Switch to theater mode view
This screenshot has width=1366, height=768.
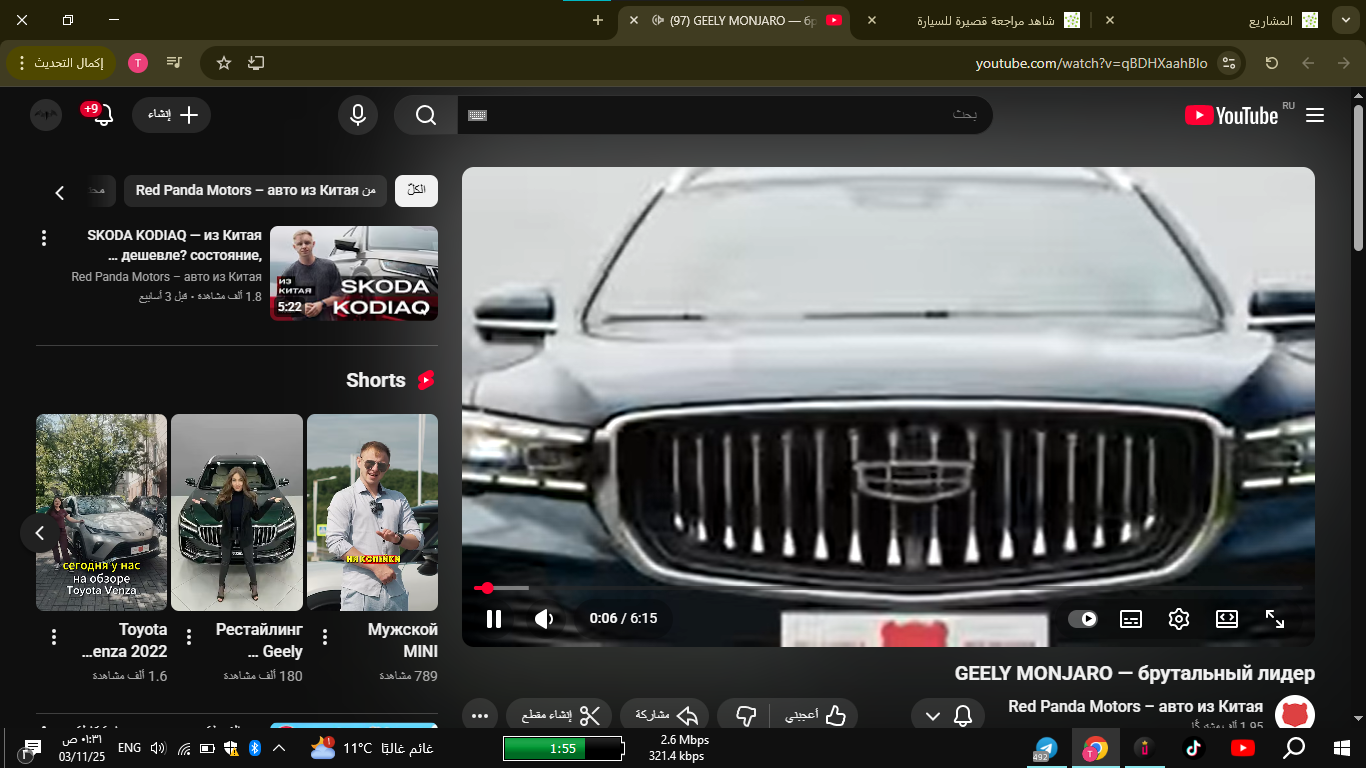[x=1226, y=619]
